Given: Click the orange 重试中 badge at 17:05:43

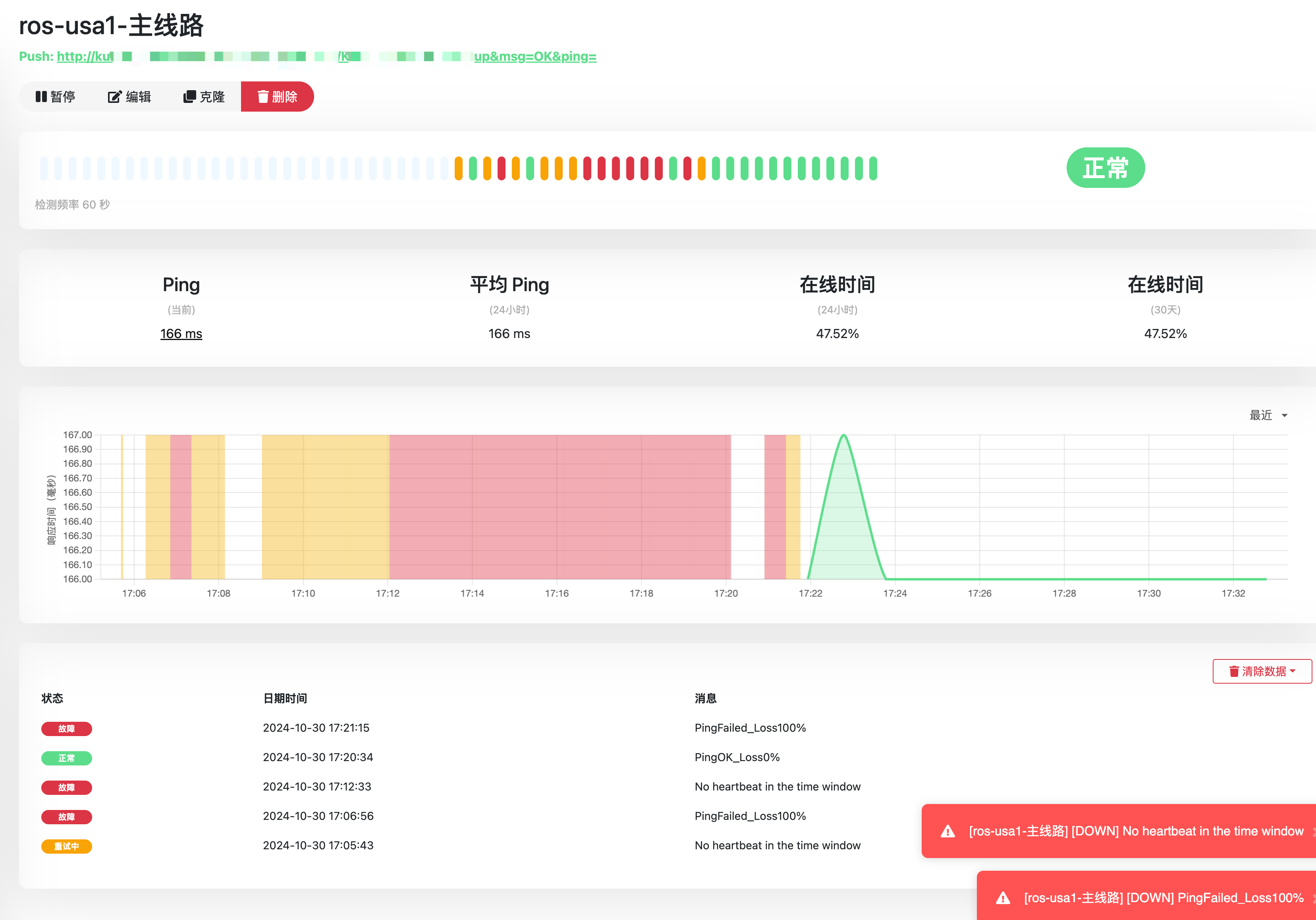Looking at the screenshot, I should (66, 846).
